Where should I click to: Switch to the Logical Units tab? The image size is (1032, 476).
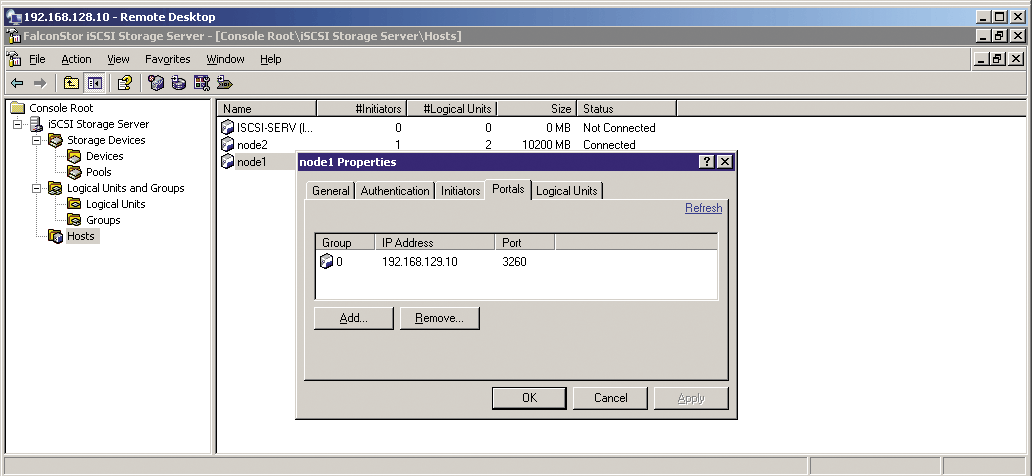(567, 191)
